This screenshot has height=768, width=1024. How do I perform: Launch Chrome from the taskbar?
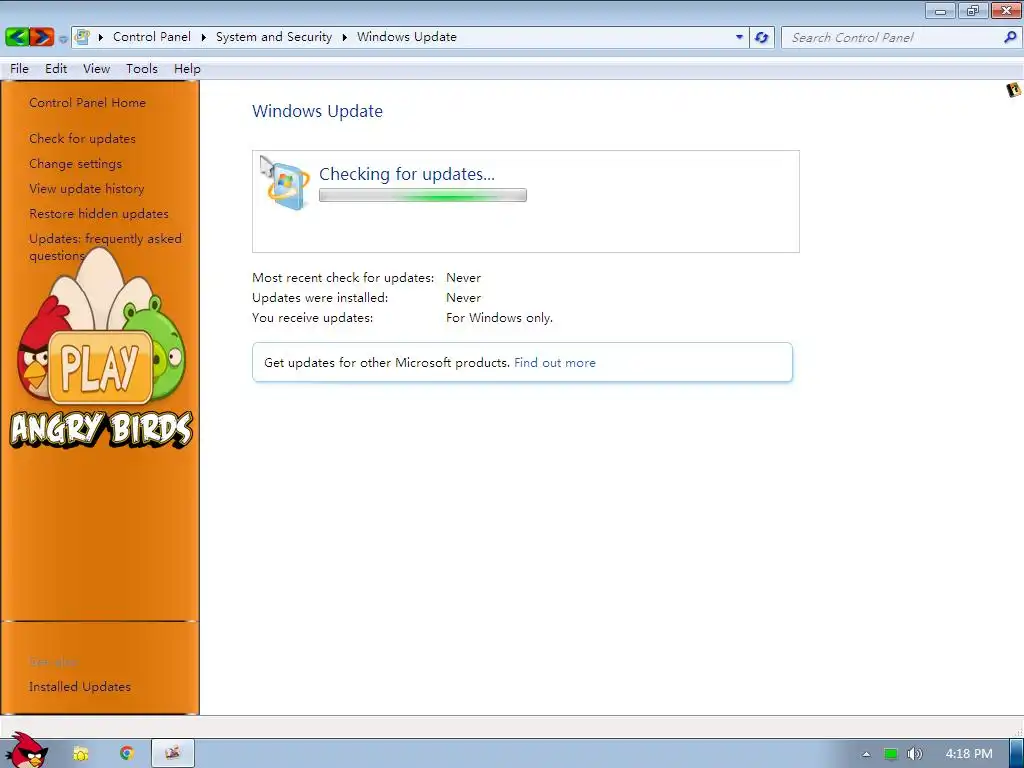tap(127, 753)
